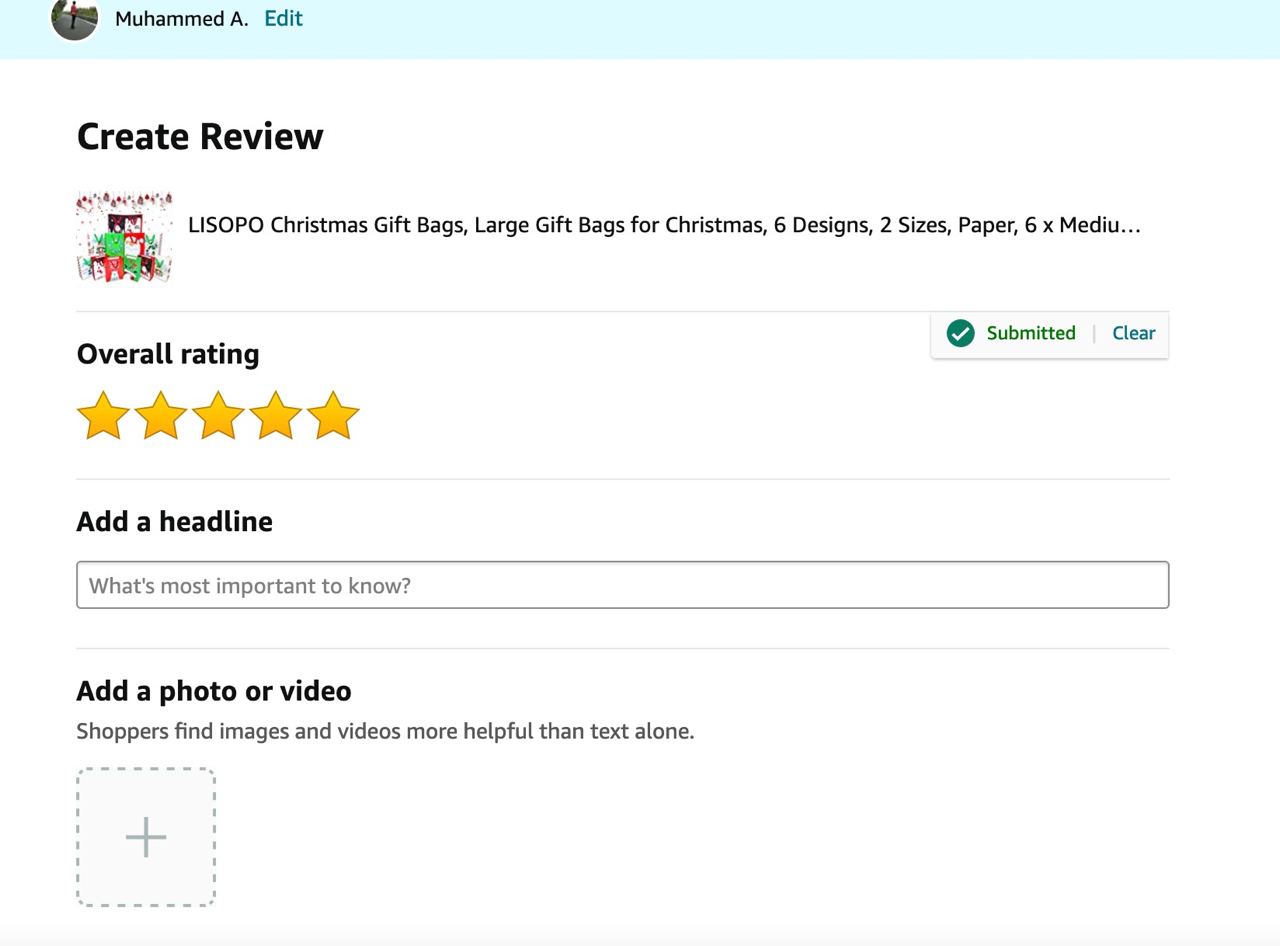Open the LISOPO gift bags product thumbnail

(x=124, y=237)
